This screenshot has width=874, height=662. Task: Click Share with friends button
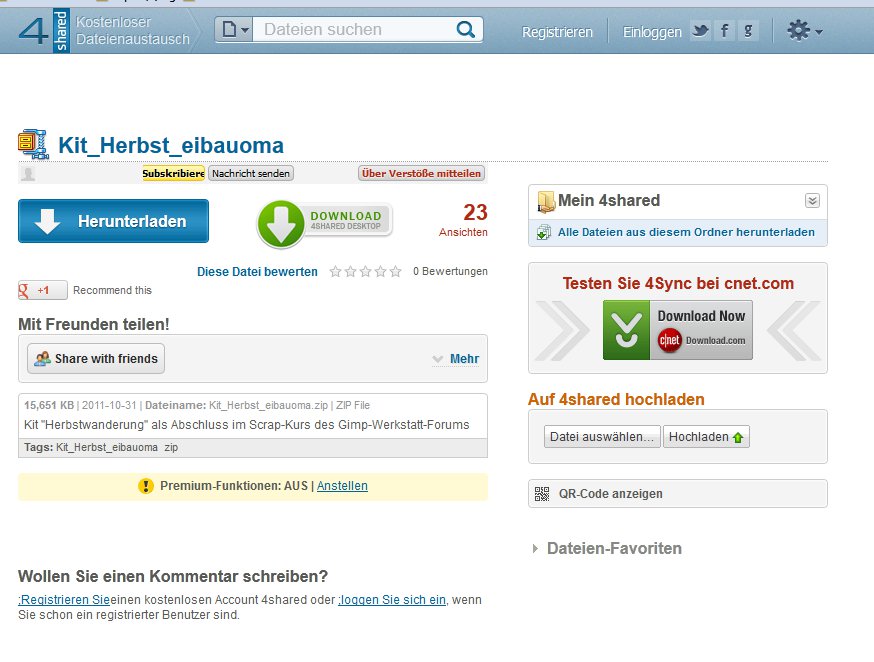tap(96, 358)
